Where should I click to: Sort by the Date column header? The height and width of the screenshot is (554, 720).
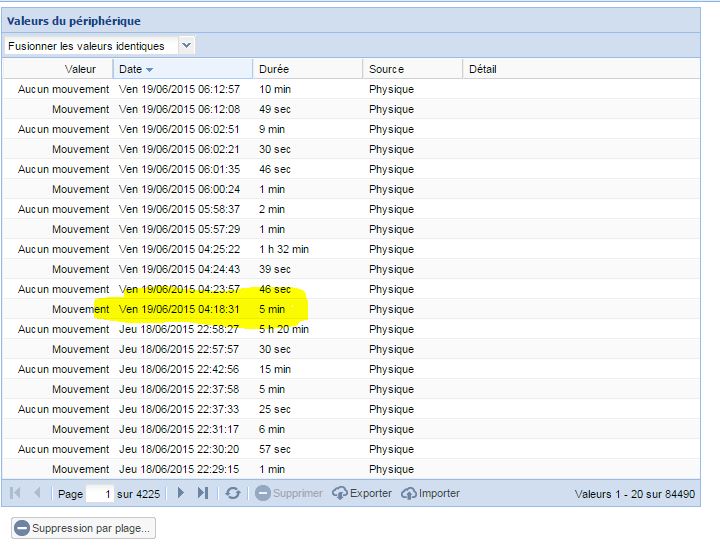point(135,69)
